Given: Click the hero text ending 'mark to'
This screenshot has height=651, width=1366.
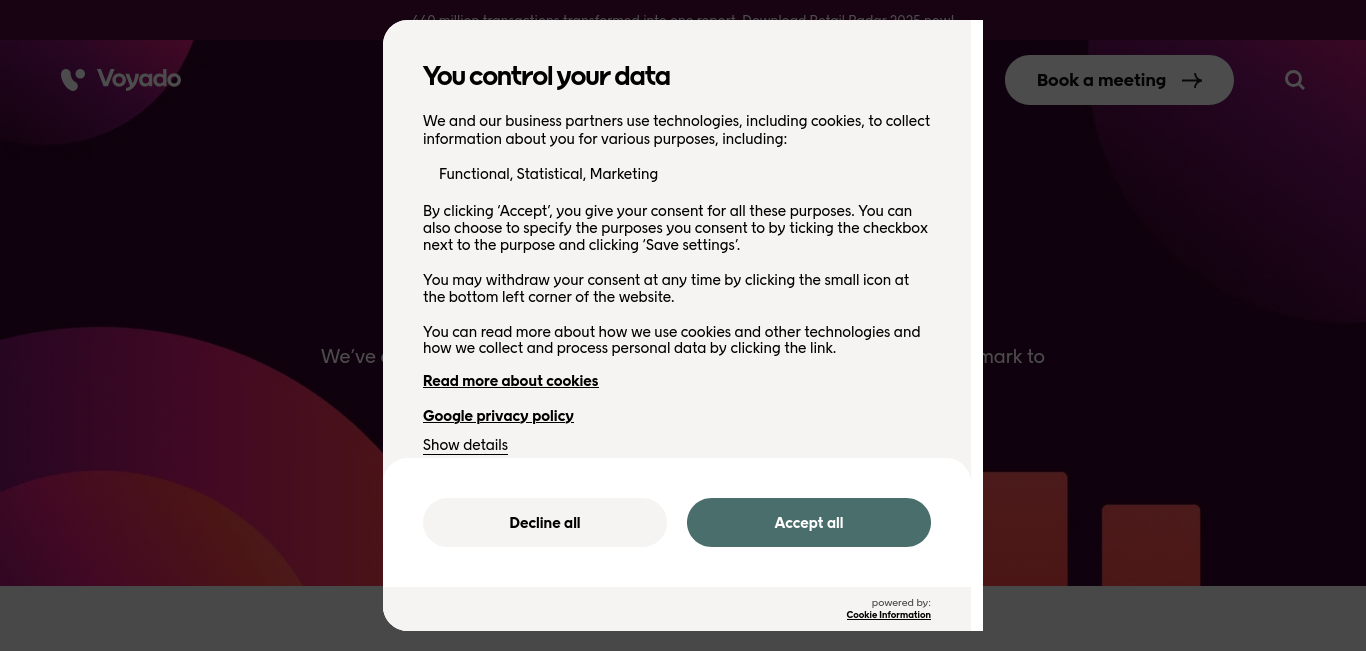Looking at the screenshot, I should [x=1014, y=356].
